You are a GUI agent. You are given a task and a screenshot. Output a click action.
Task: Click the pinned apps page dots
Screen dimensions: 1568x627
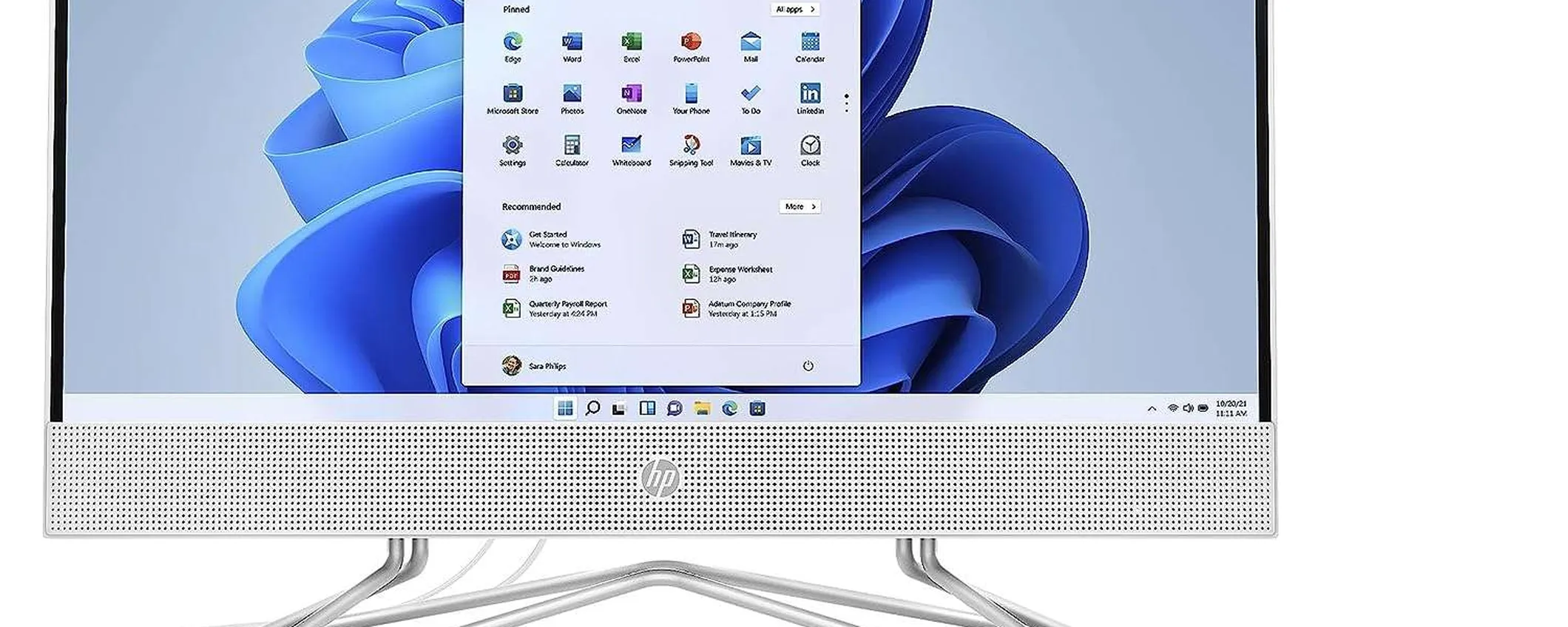coord(846,103)
